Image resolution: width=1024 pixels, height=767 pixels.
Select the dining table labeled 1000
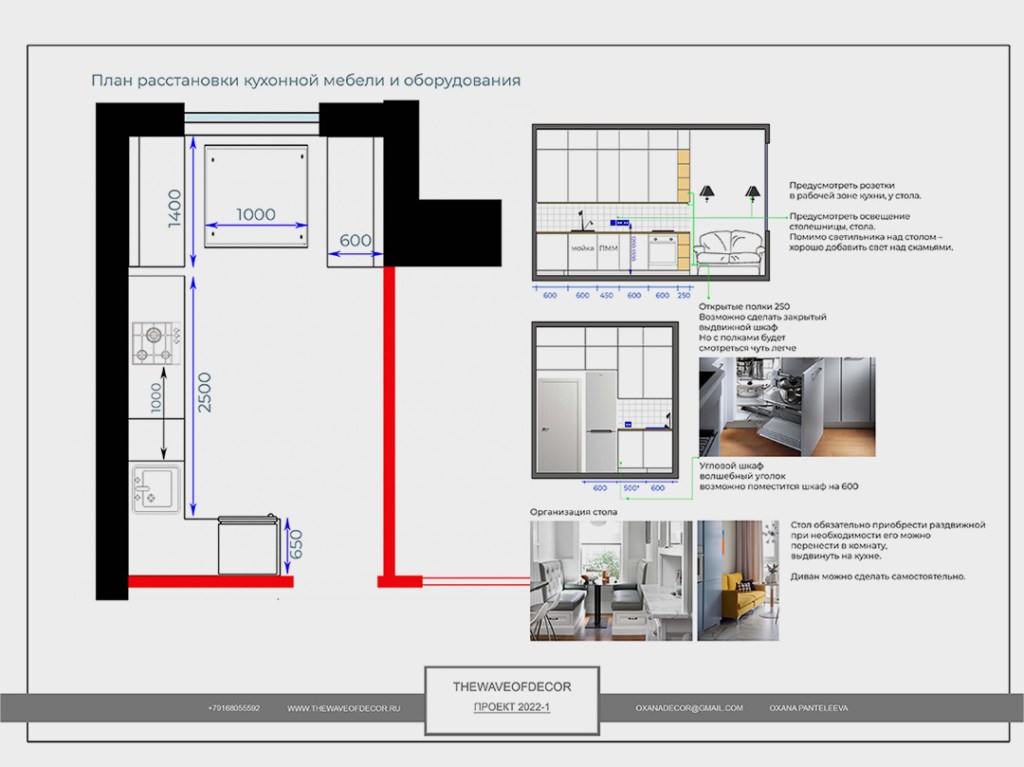point(256,196)
